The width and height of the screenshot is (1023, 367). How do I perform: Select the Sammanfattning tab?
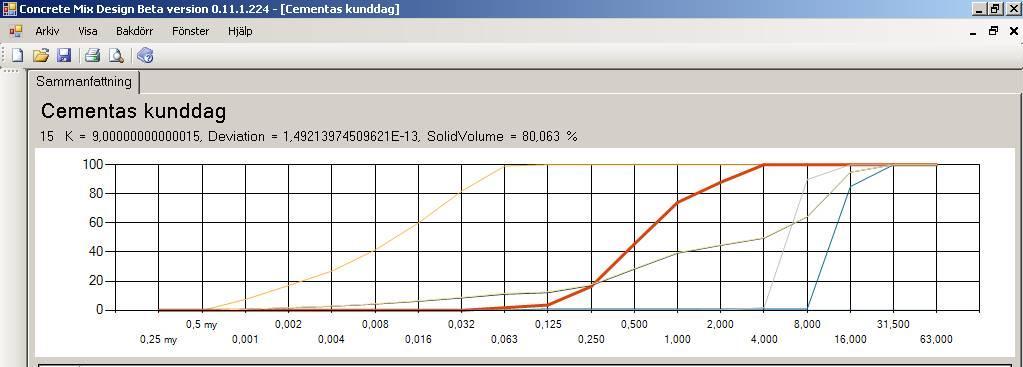coord(84,81)
